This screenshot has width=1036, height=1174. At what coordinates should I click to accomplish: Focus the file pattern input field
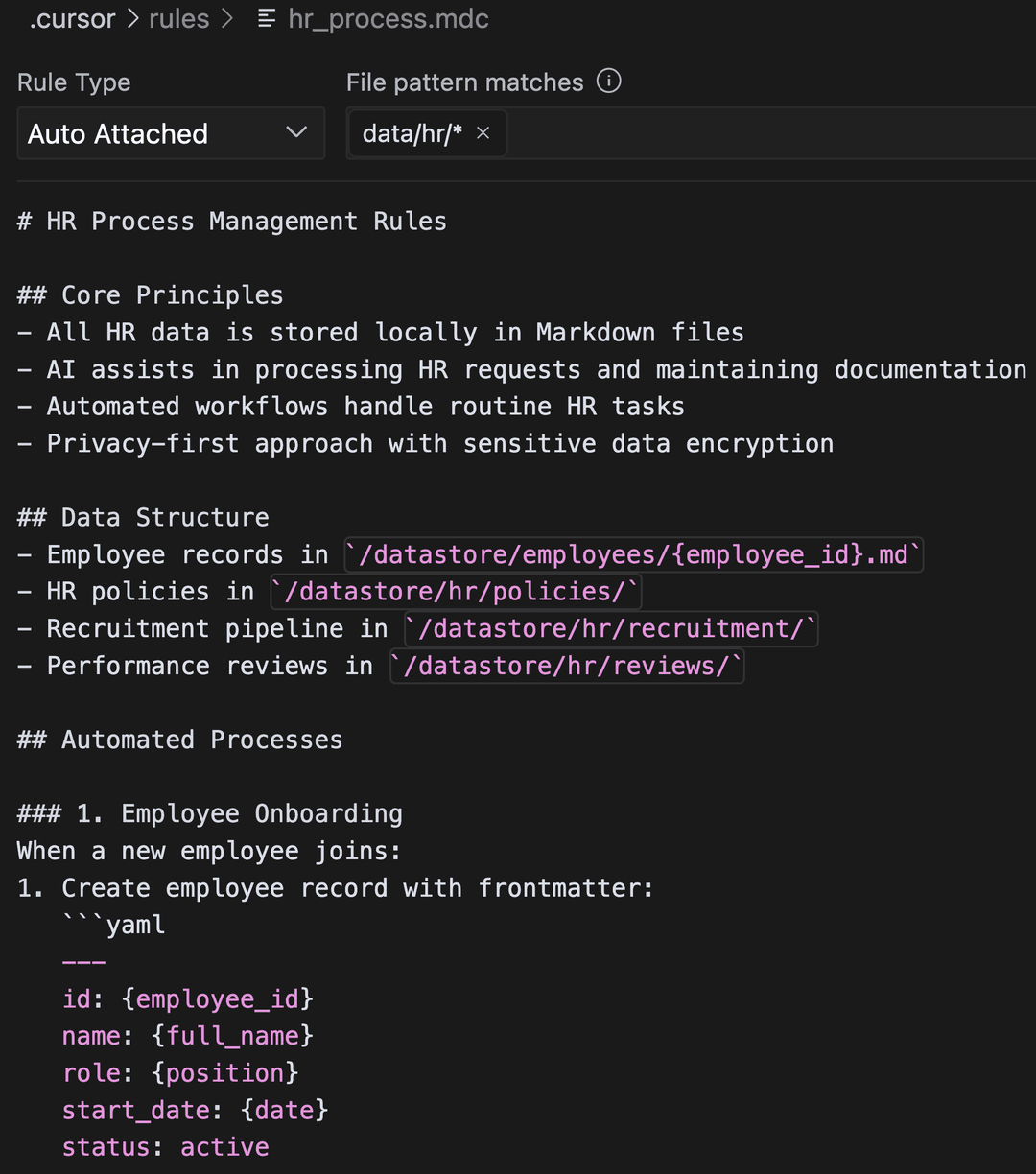[767, 133]
